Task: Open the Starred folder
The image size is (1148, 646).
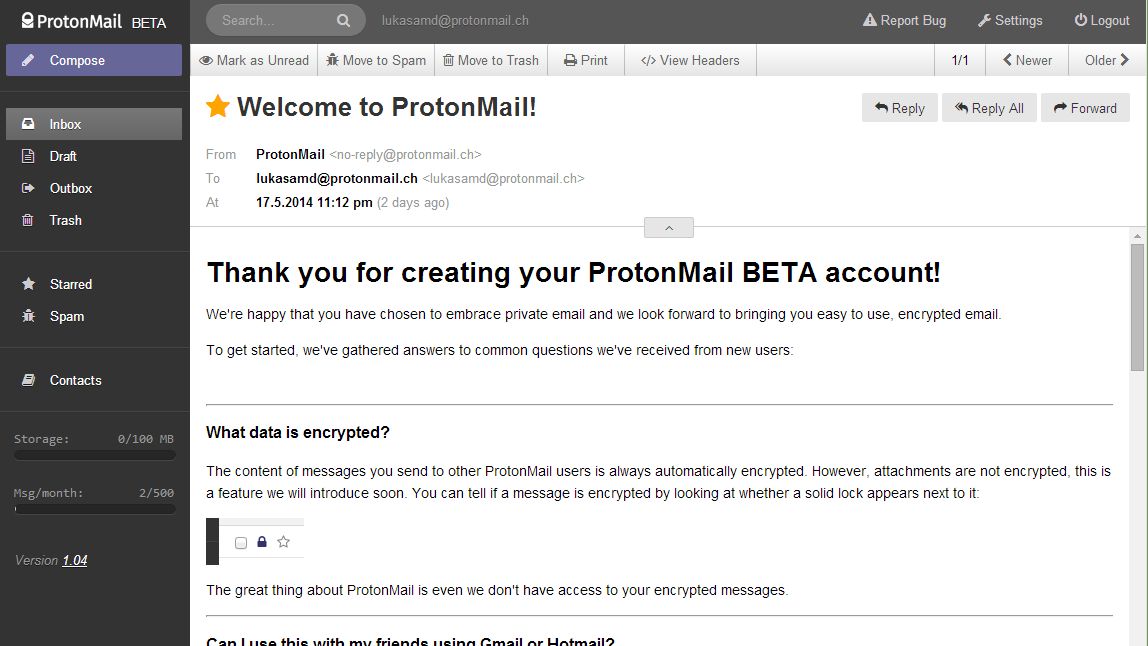Action: point(70,284)
